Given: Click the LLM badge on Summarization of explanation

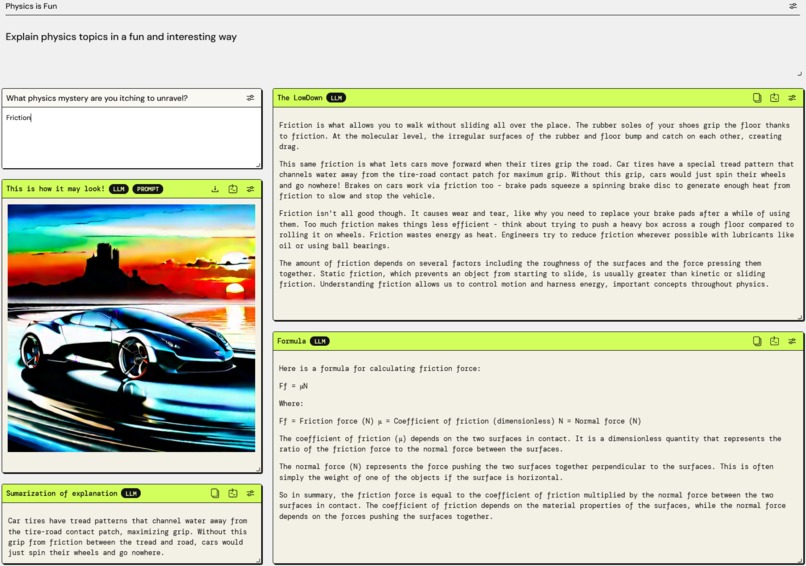Looking at the screenshot, I should tap(131, 494).
